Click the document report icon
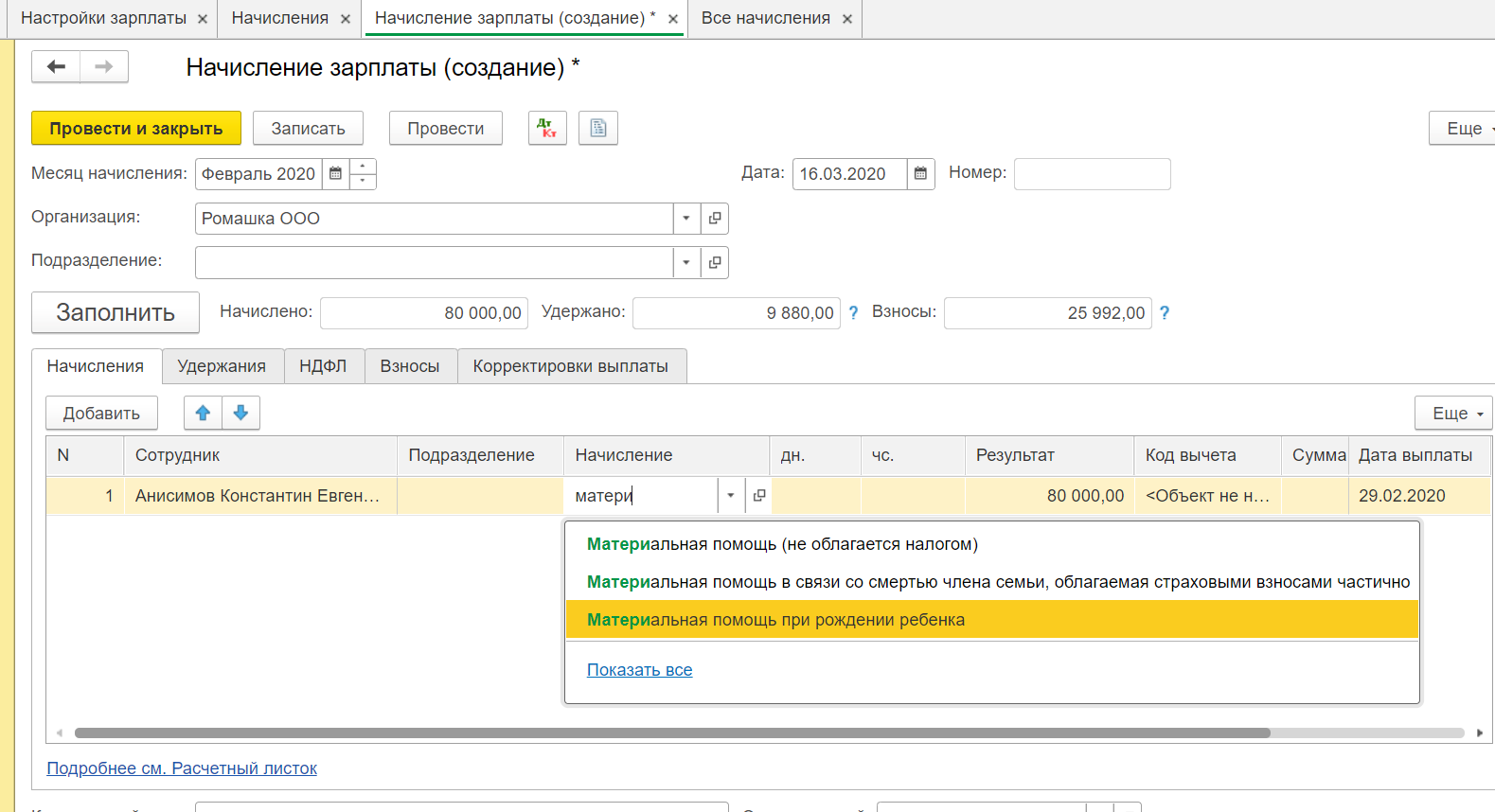This screenshot has height=812, width=1495. [598, 128]
